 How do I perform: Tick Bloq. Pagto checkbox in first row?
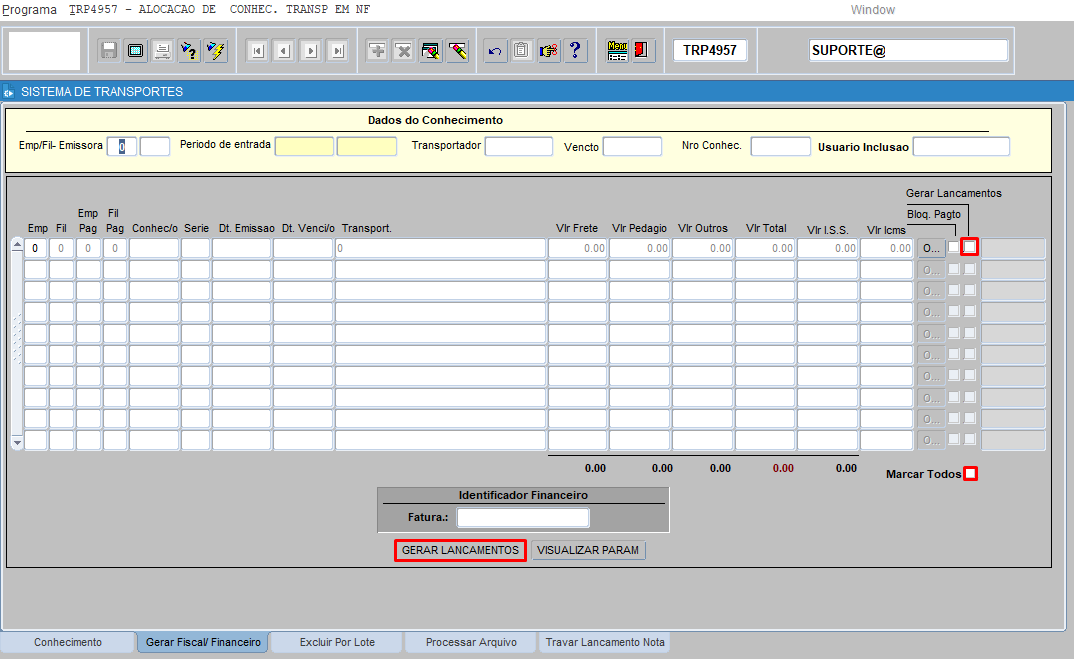click(x=953, y=247)
